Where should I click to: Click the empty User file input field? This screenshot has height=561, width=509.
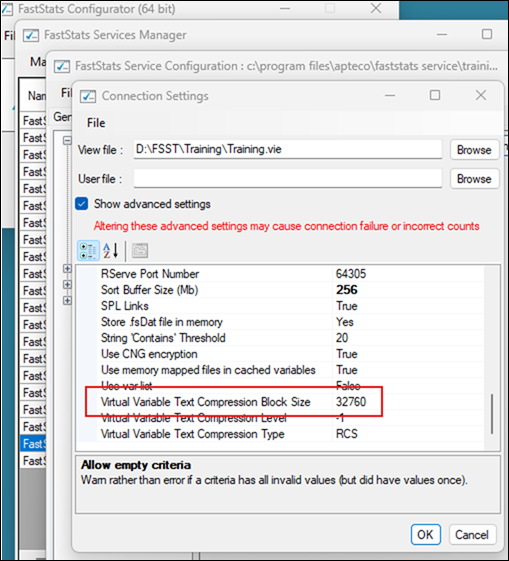[288, 178]
